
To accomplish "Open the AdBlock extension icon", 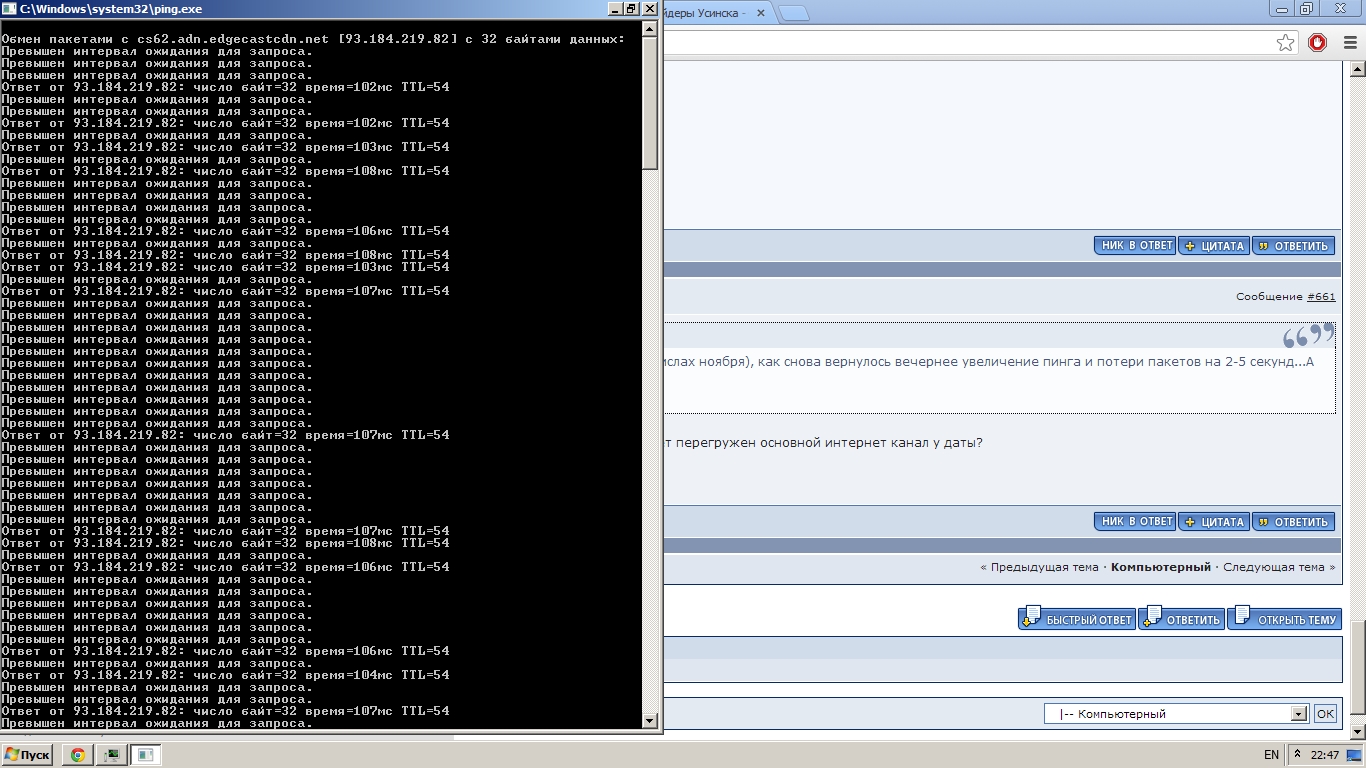I will tap(1317, 43).
